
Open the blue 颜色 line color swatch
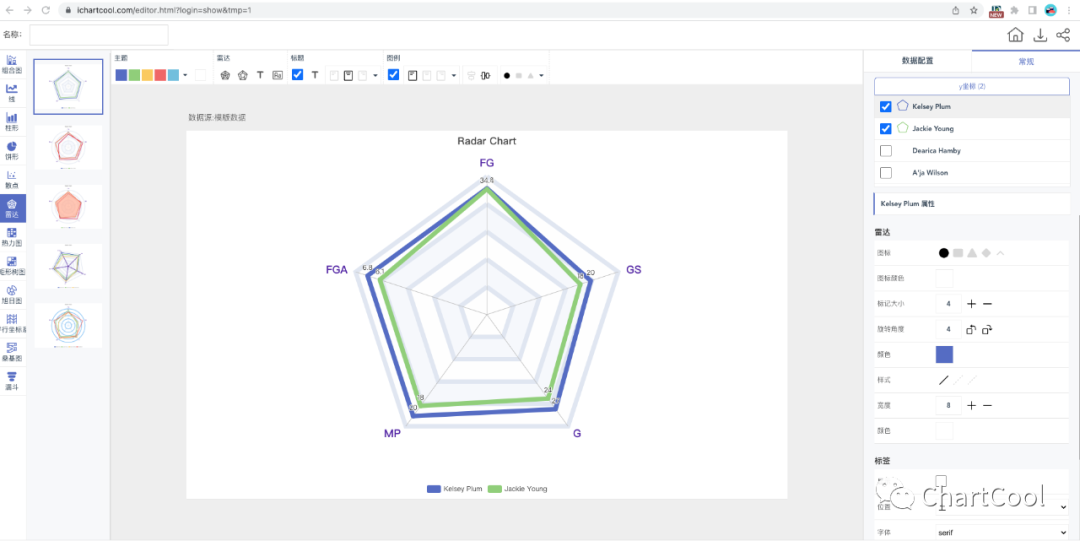tap(944, 354)
